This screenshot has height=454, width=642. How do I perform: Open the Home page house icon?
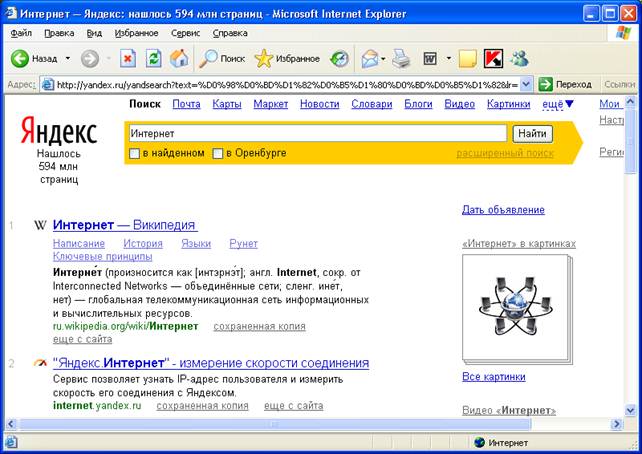pos(179,59)
